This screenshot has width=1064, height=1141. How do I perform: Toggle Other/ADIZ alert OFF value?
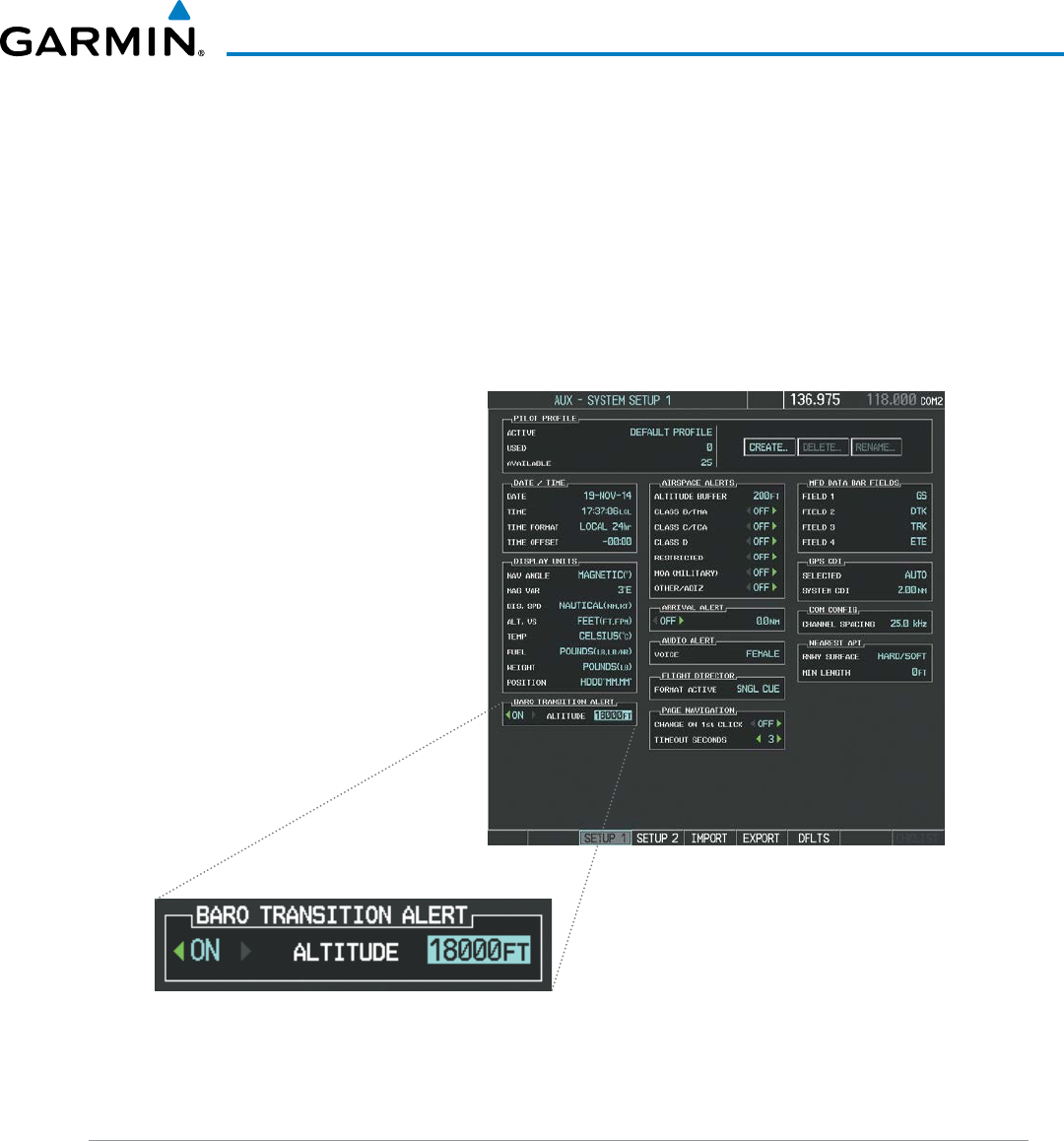(x=761, y=588)
